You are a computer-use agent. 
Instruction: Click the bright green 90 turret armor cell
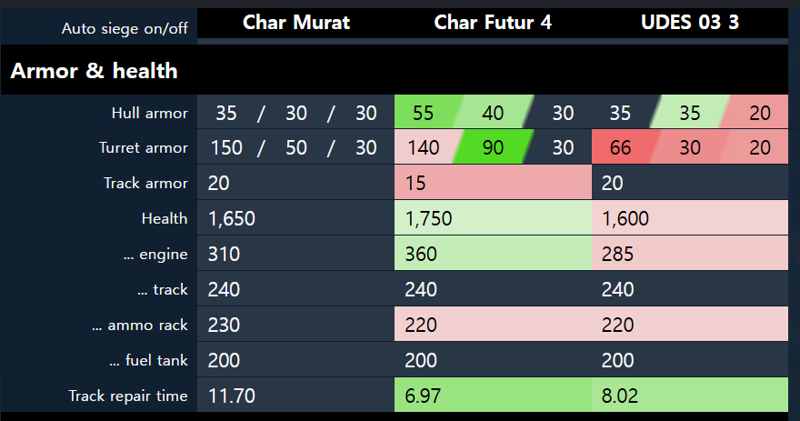[x=493, y=148]
